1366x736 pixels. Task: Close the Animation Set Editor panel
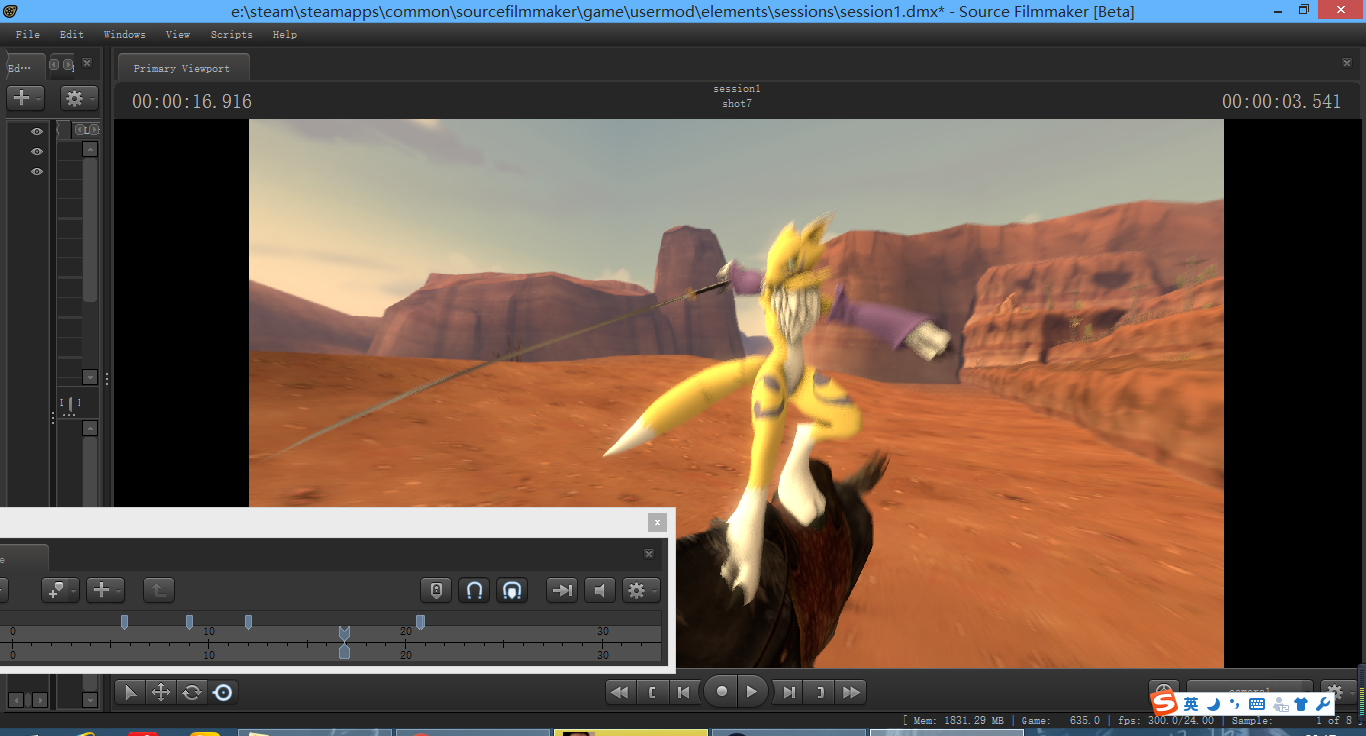coord(87,63)
